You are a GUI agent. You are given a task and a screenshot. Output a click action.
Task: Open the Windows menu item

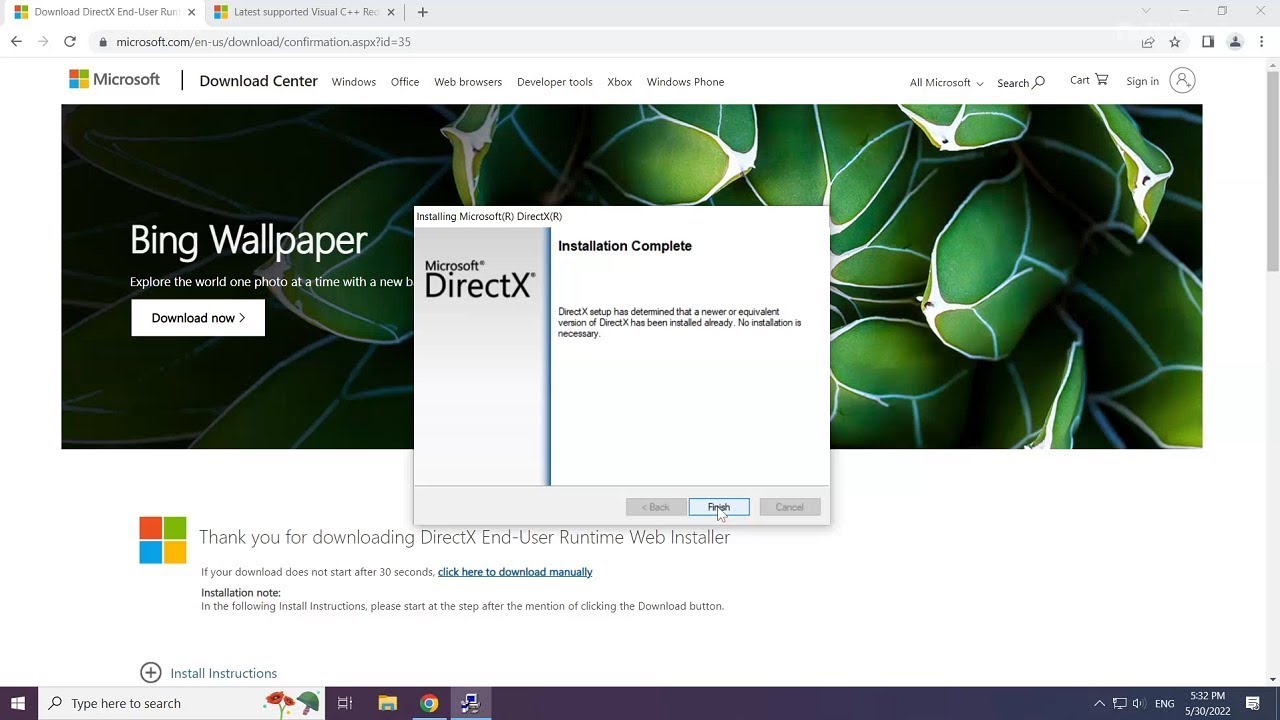click(x=354, y=82)
